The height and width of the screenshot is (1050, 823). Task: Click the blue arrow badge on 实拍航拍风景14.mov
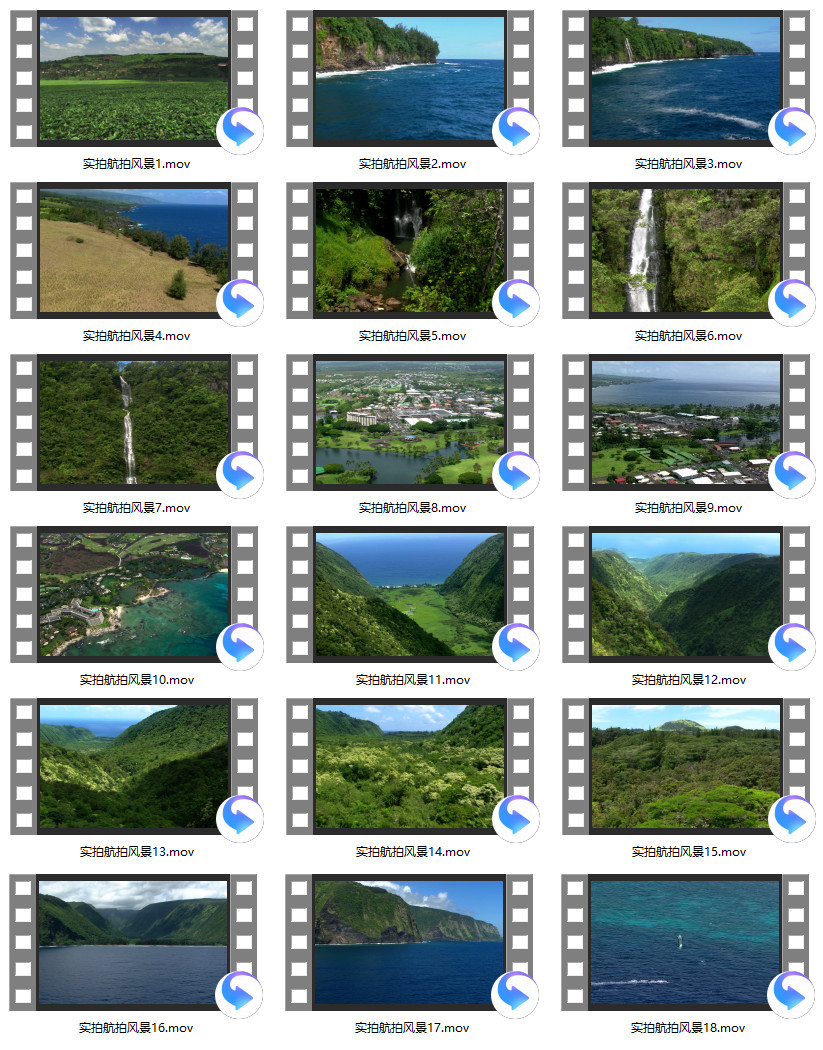(516, 818)
